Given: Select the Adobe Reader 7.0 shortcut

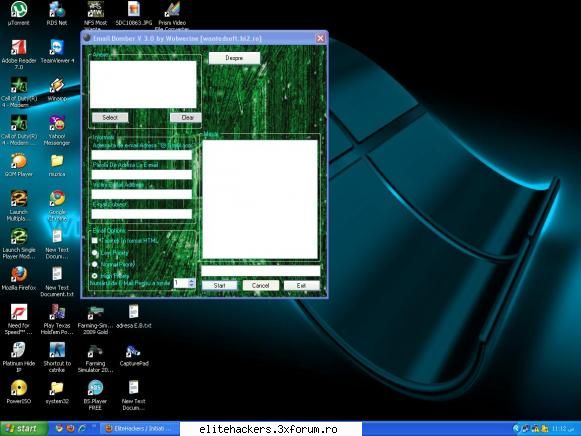Looking at the screenshot, I should pyautogui.click(x=19, y=54).
